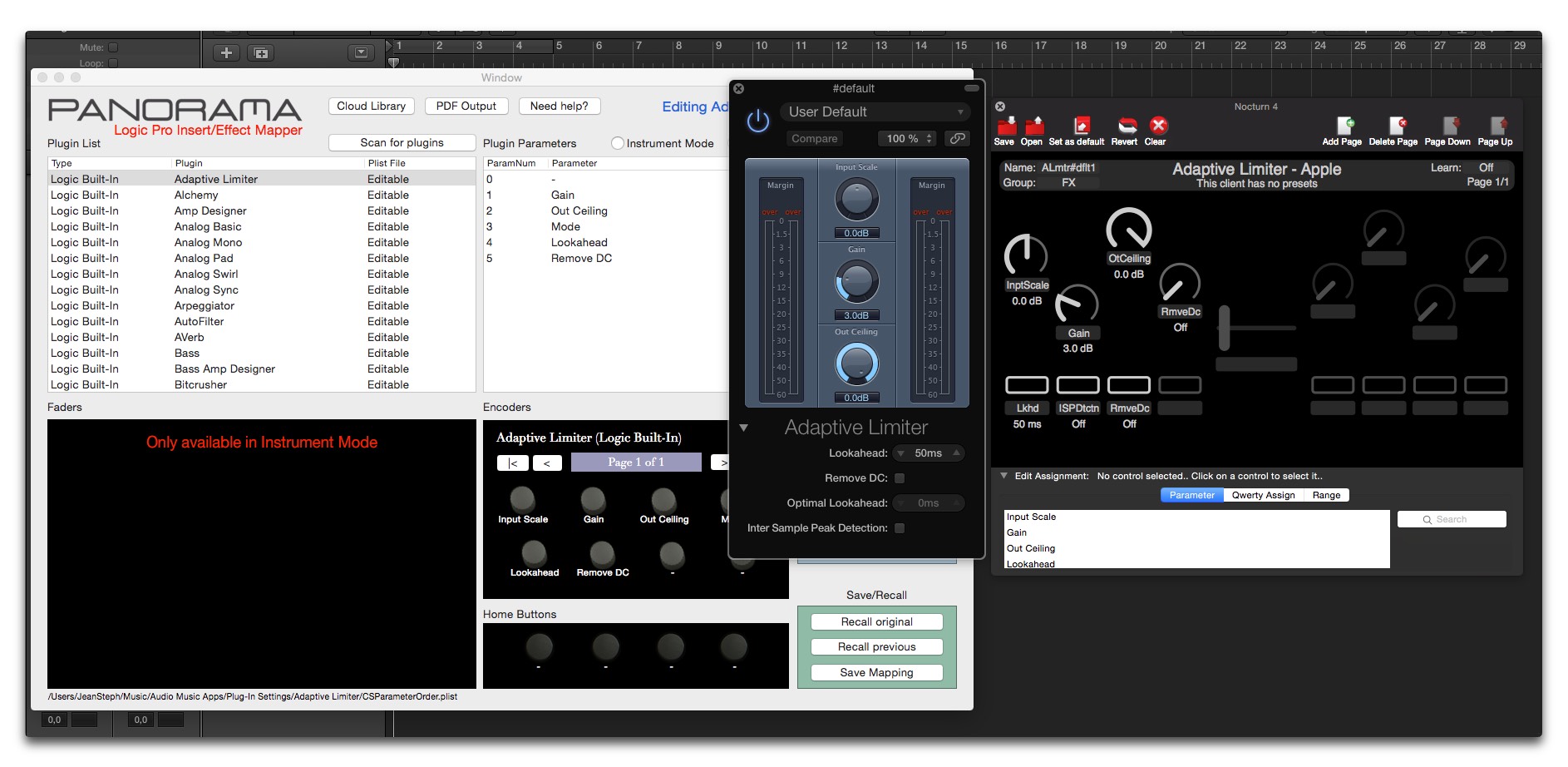
Task: Click the Nocturn Save icon
Action: [1006, 126]
